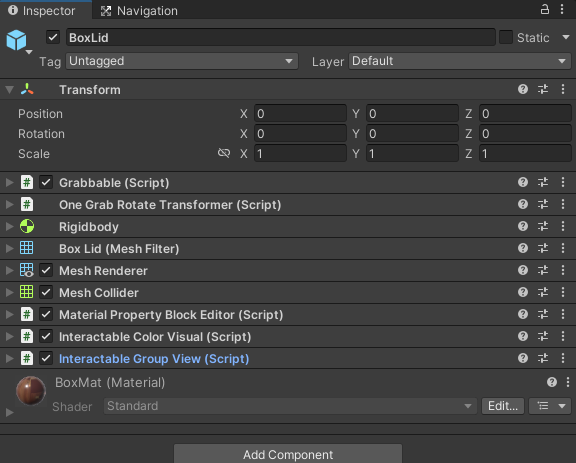The width and height of the screenshot is (576, 463).
Task: Open Interactable Color Visual presets icon
Action: click(x=543, y=337)
